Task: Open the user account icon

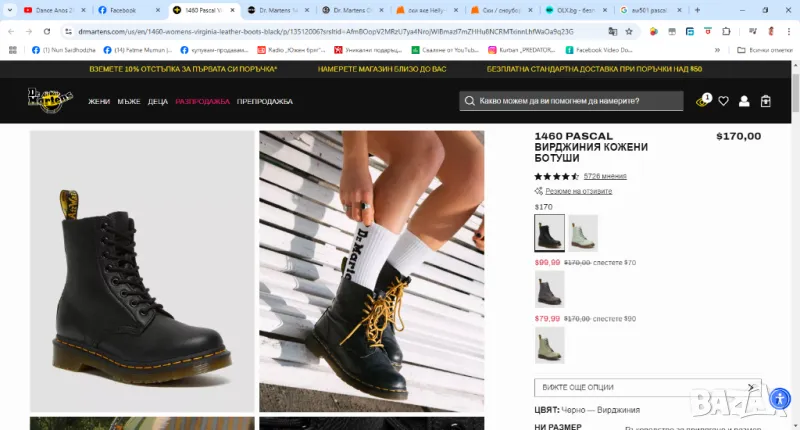Action: [x=744, y=101]
